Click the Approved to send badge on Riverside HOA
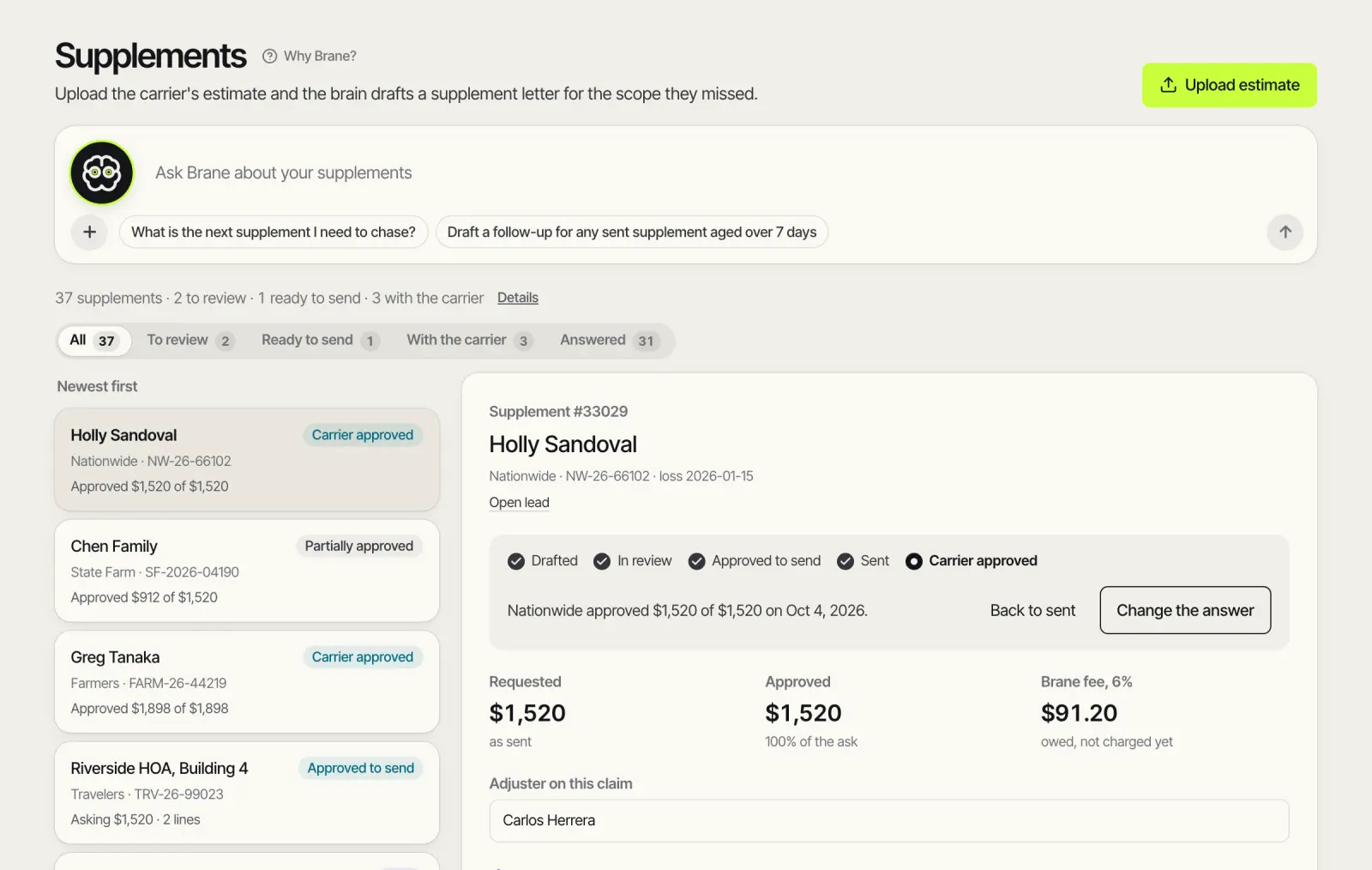 point(361,768)
